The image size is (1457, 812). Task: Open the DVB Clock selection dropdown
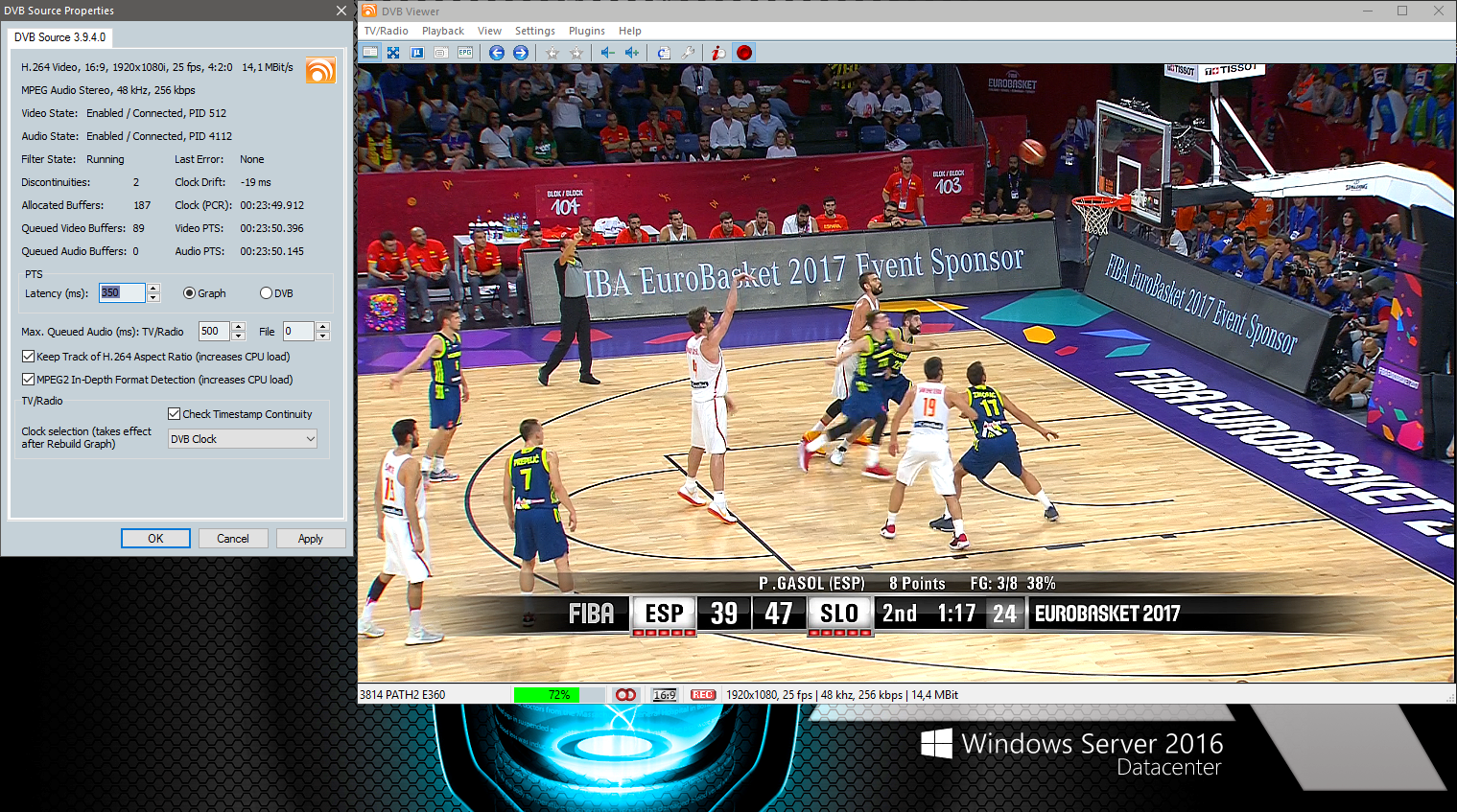coord(242,439)
